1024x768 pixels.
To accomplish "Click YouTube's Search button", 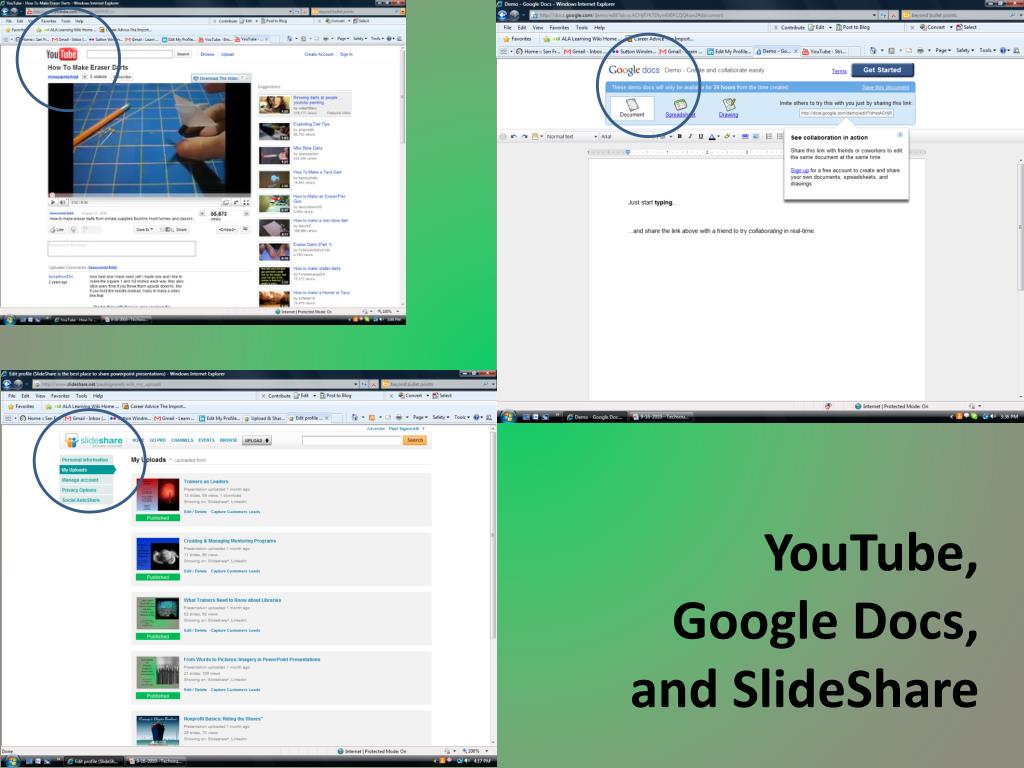I will [184, 54].
